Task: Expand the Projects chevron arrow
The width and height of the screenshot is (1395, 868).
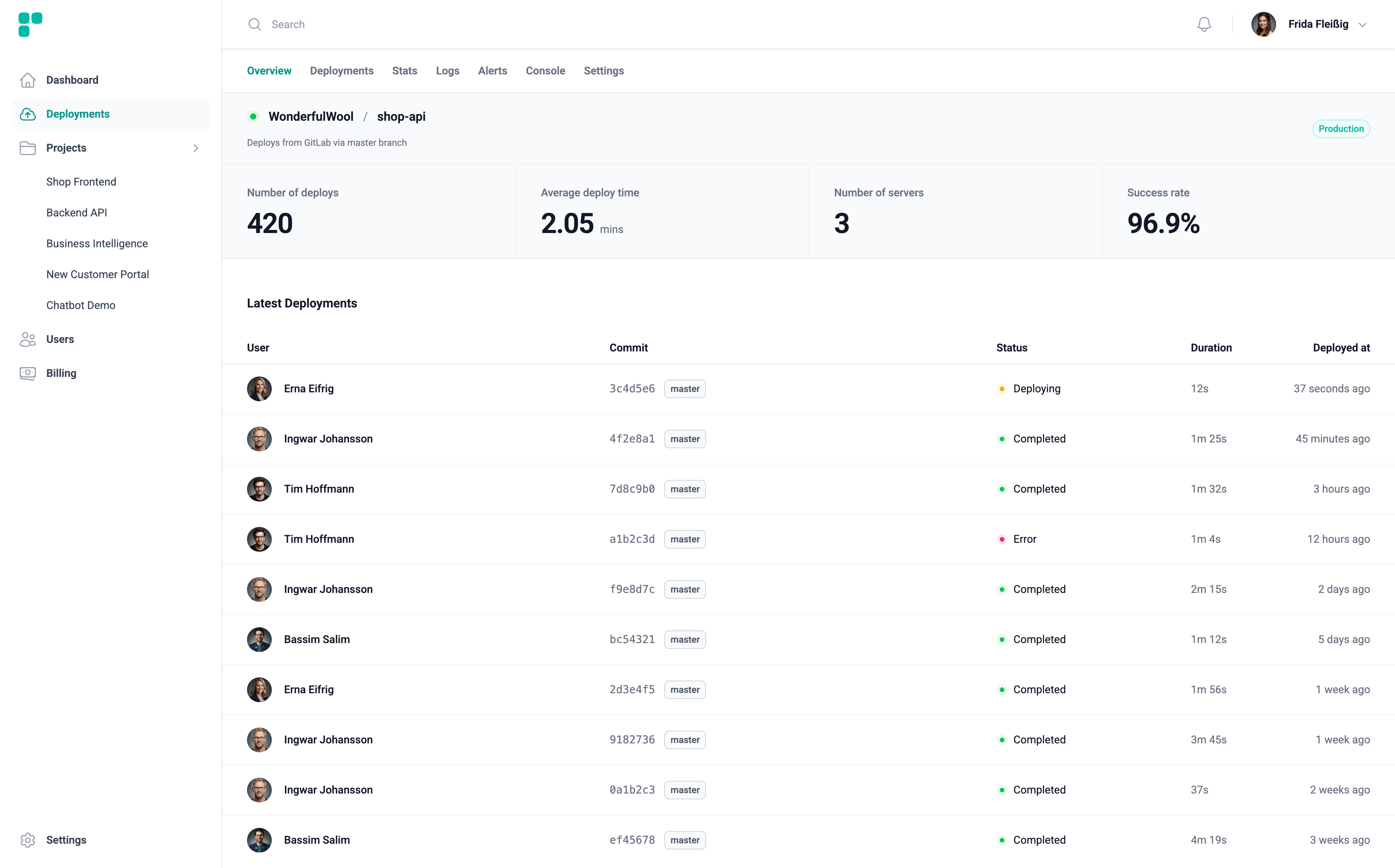Action: click(x=196, y=148)
